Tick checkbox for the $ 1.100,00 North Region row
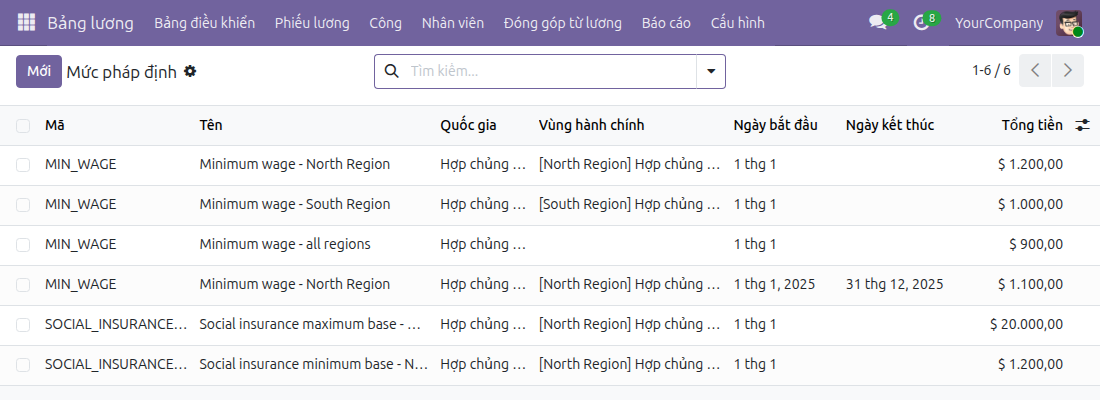 23,285
